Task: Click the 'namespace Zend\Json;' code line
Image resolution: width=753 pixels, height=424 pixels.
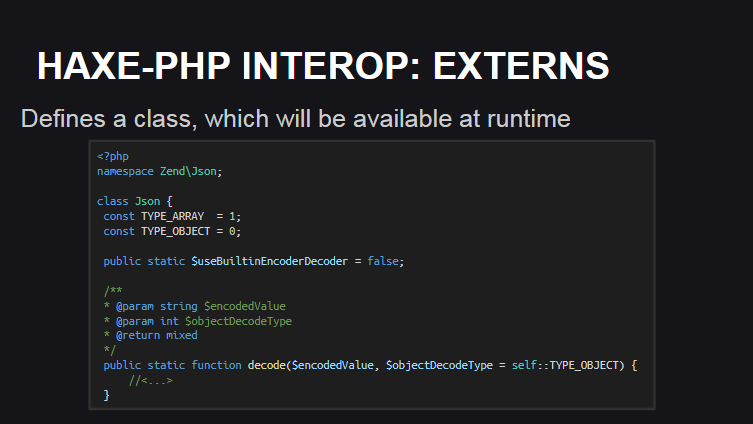Action: 159,171
